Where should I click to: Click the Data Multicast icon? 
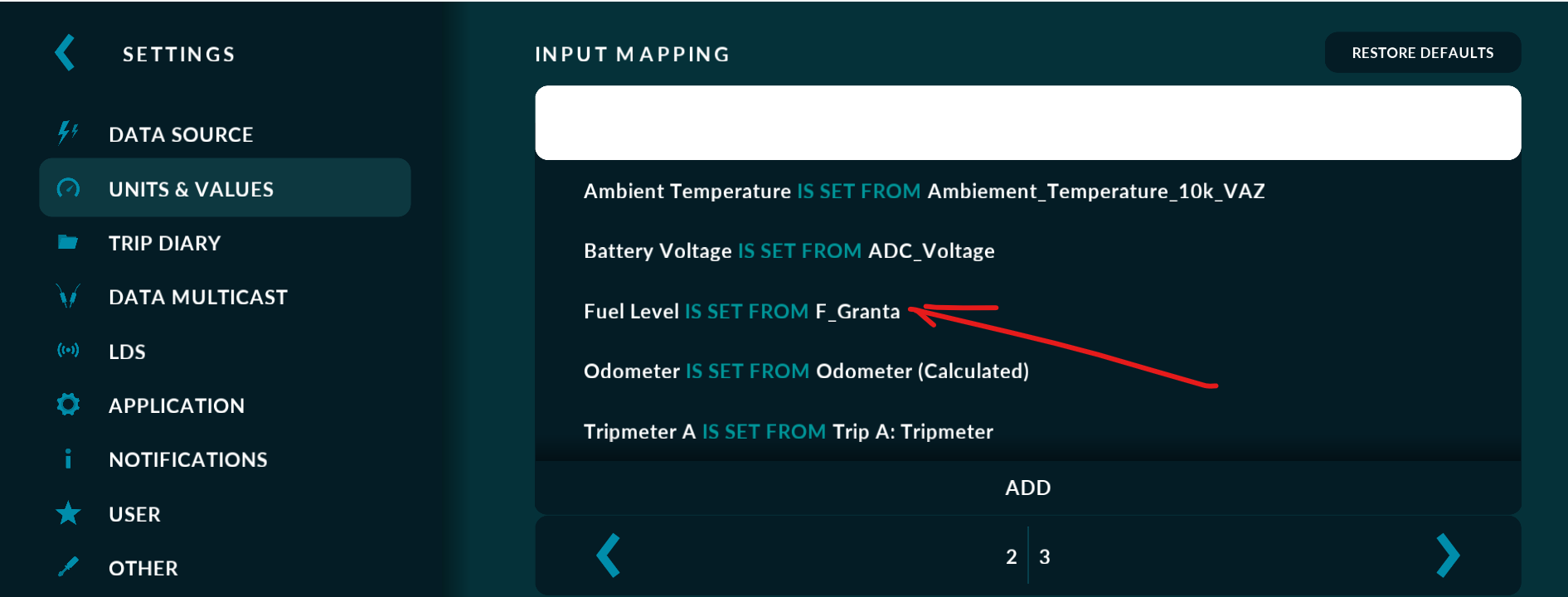tap(68, 296)
